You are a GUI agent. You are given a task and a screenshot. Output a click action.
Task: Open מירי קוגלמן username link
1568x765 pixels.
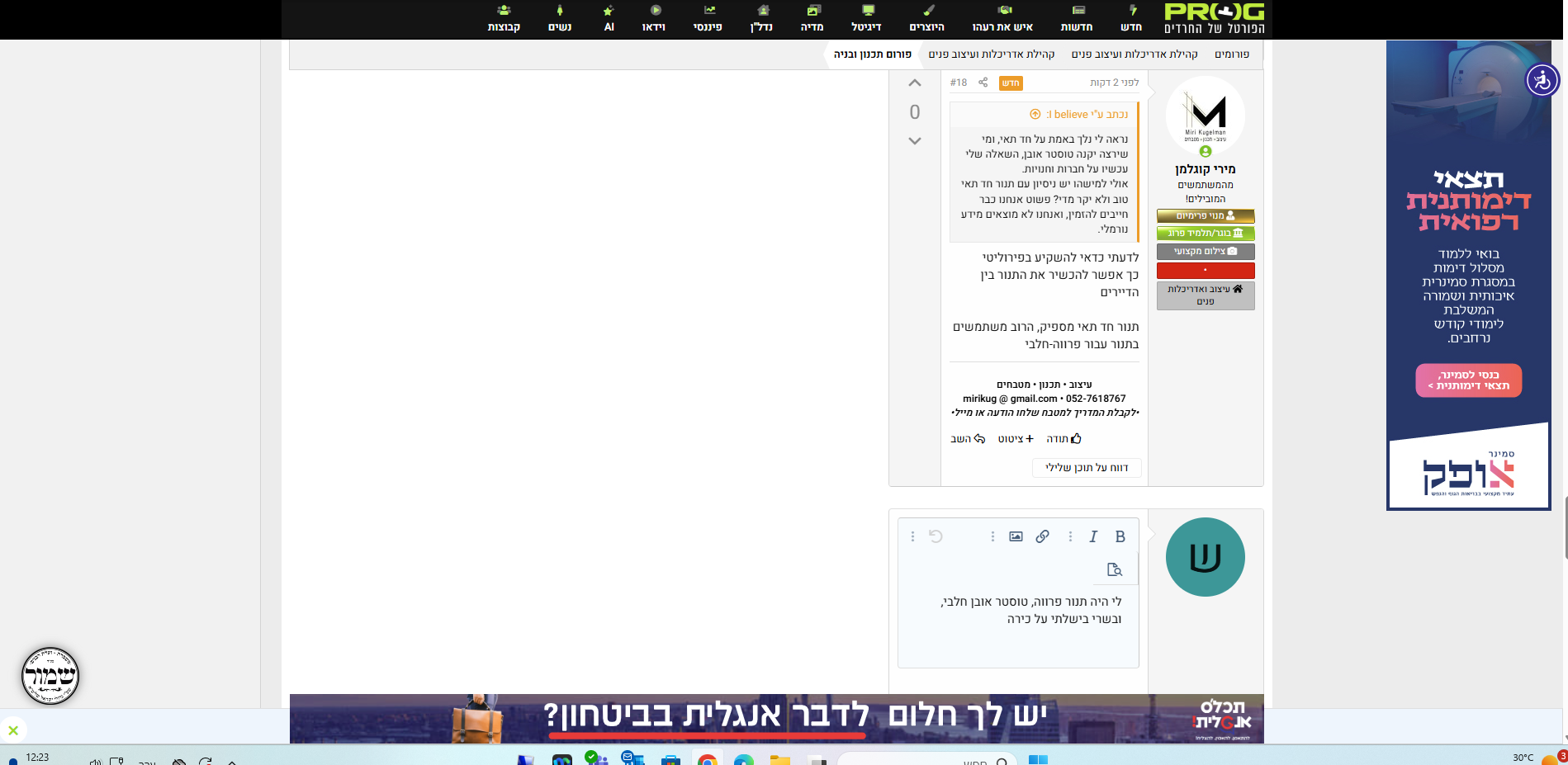[x=1206, y=169]
